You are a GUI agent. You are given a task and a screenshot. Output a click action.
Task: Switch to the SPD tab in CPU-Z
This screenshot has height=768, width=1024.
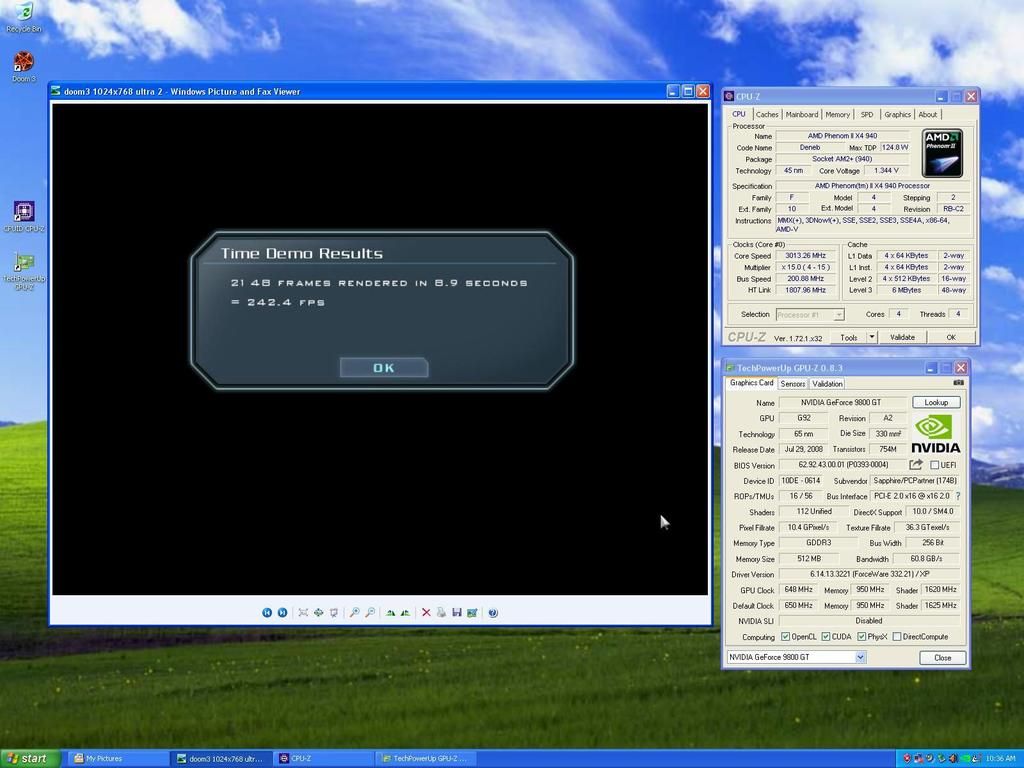(x=867, y=114)
